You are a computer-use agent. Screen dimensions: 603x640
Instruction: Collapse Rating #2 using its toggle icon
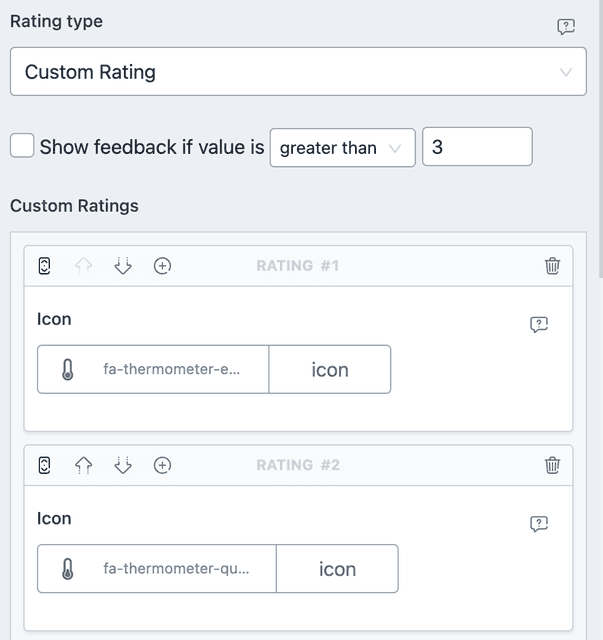click(44, 465)
